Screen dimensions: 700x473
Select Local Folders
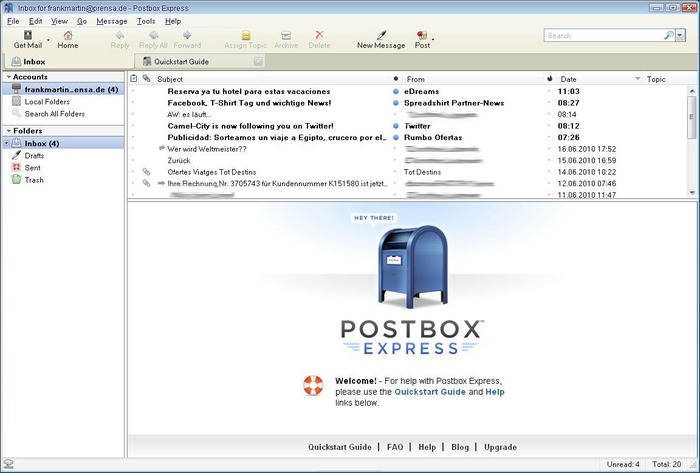pos(47,102)
